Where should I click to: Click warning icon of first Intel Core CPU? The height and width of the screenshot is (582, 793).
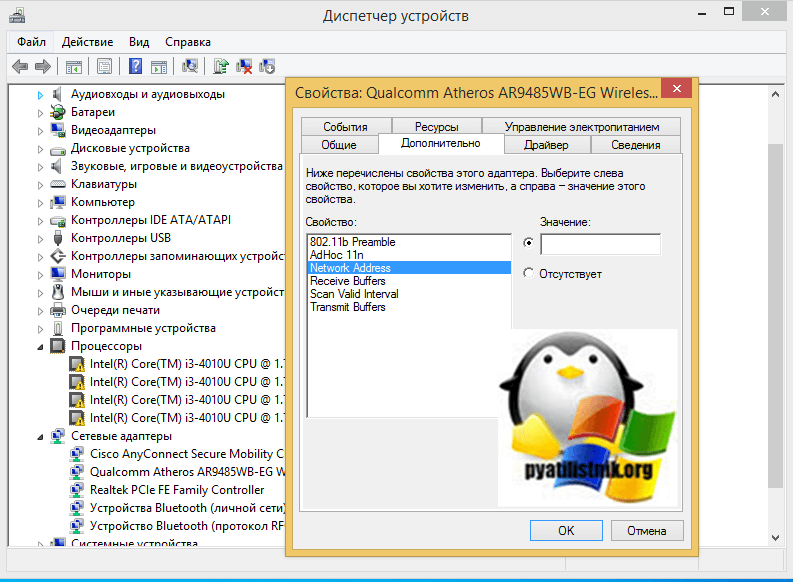[x=77, y=364]
